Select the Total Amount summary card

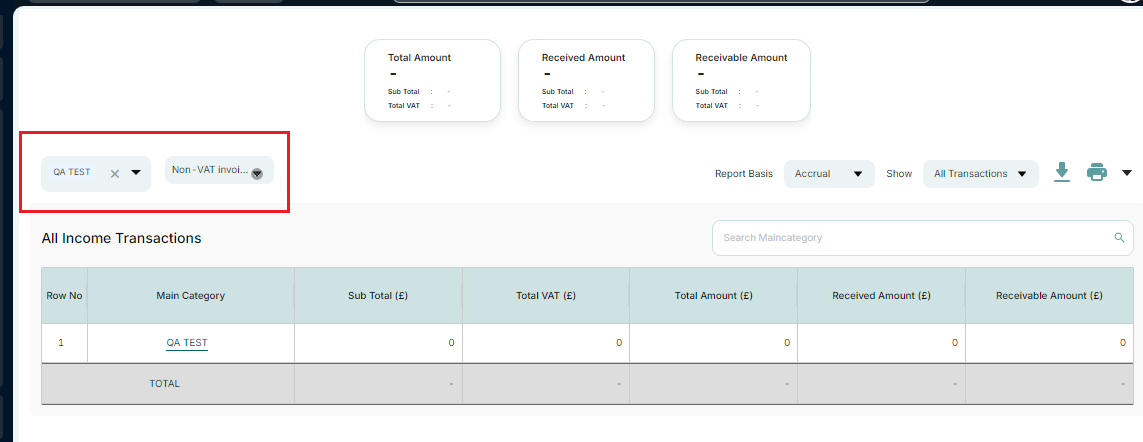pyautogui.click(x=432, y=80)
